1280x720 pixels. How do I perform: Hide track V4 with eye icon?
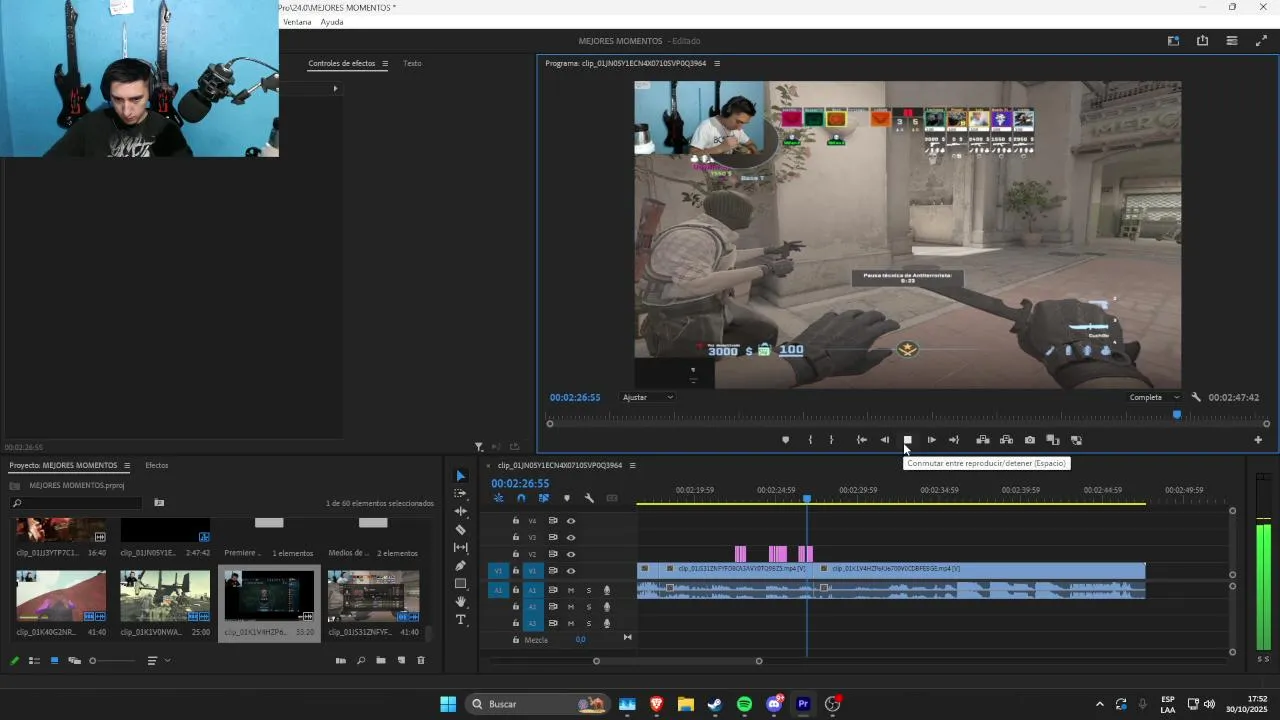coord(571,520)
